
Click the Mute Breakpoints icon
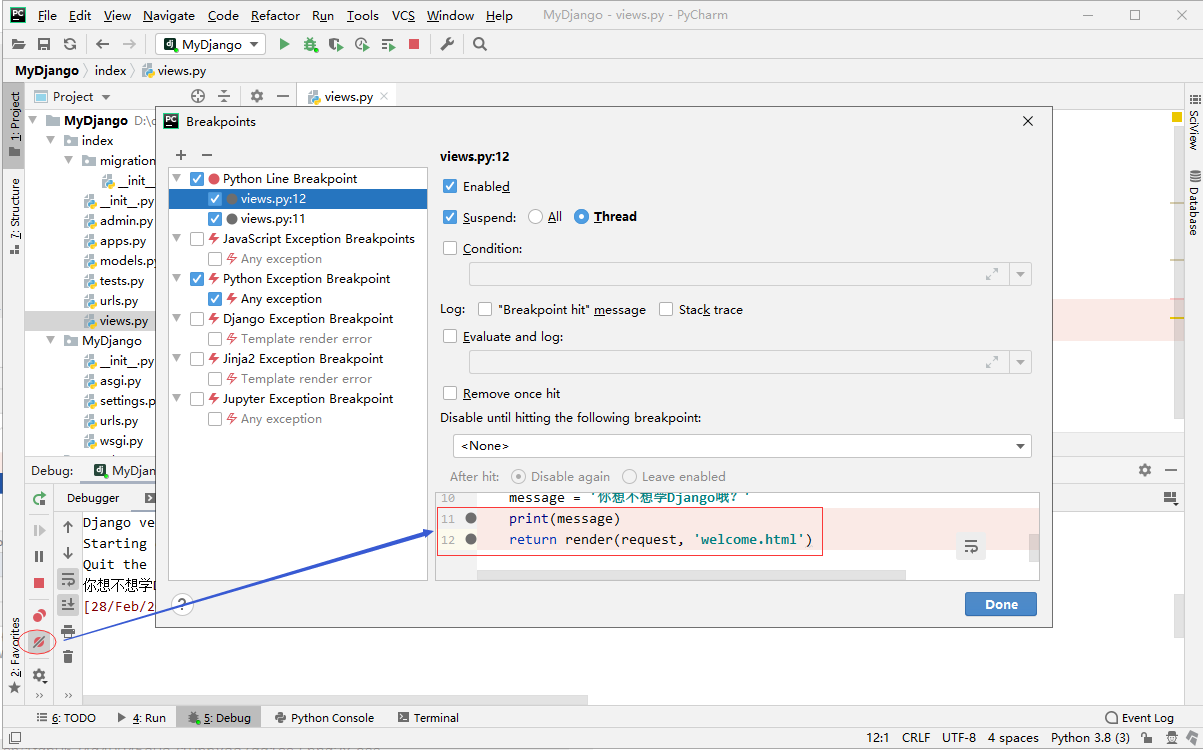point(39,642)
